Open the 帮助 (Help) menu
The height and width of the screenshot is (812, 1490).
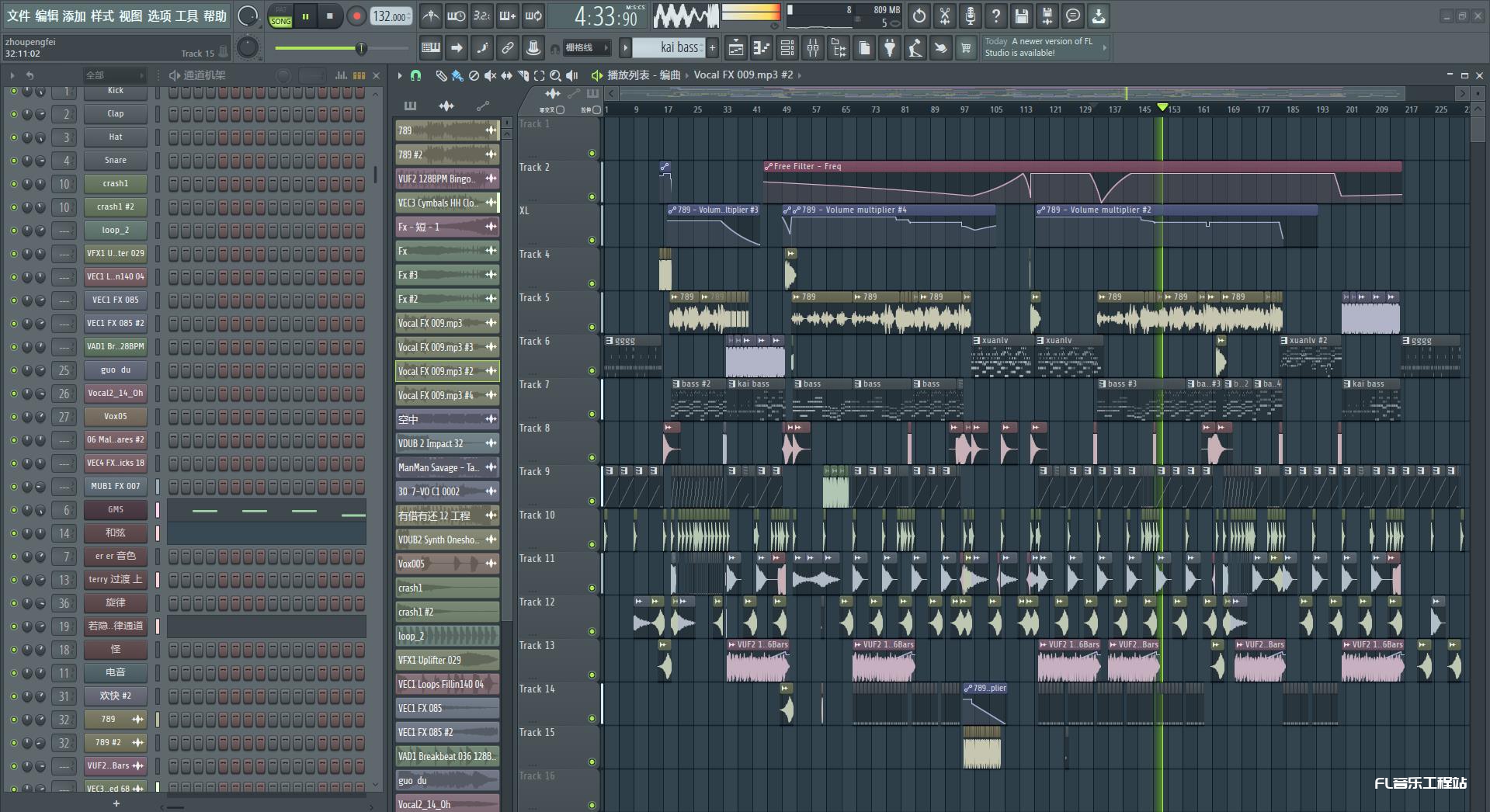pyautogui.click(x=215, y=16)
